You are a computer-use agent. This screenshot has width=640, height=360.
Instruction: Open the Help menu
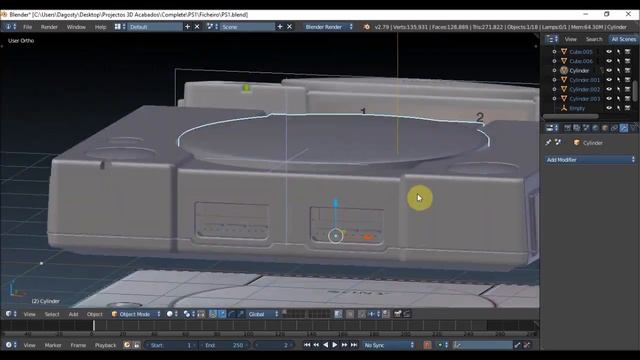pyautogui.click(x=100, y=27)
